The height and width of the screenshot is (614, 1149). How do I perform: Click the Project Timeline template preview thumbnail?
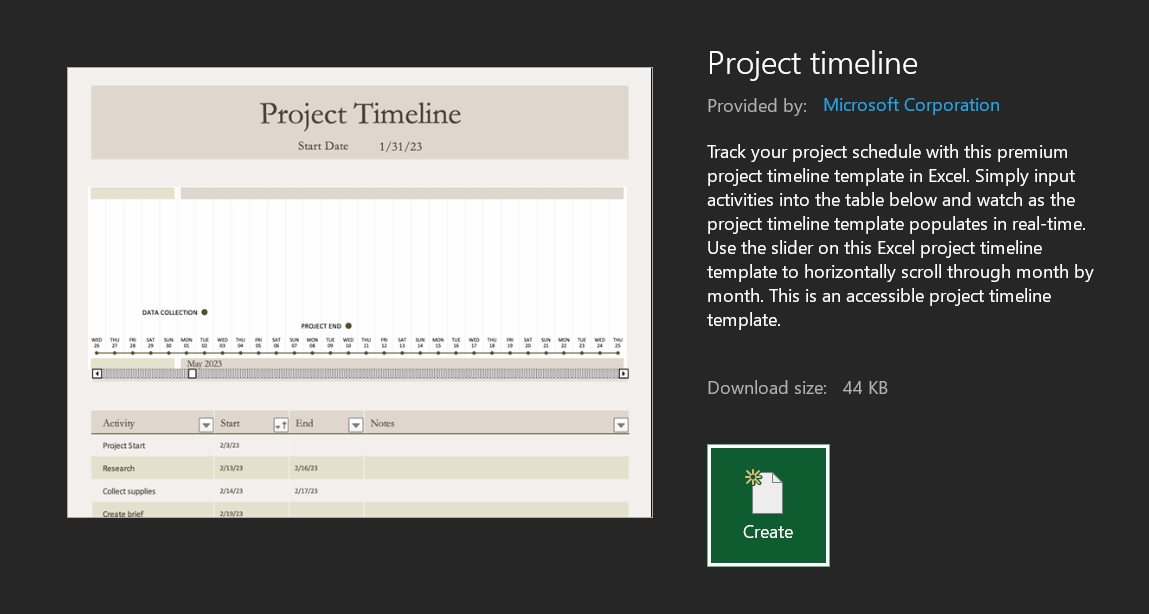click(360, 292)
